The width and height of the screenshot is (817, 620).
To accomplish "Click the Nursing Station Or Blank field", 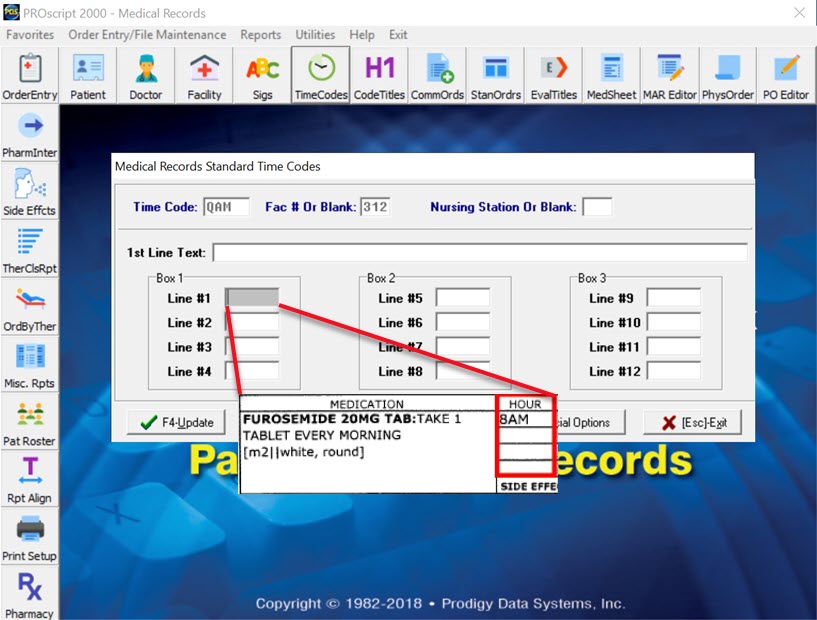I will pos(597,207).
